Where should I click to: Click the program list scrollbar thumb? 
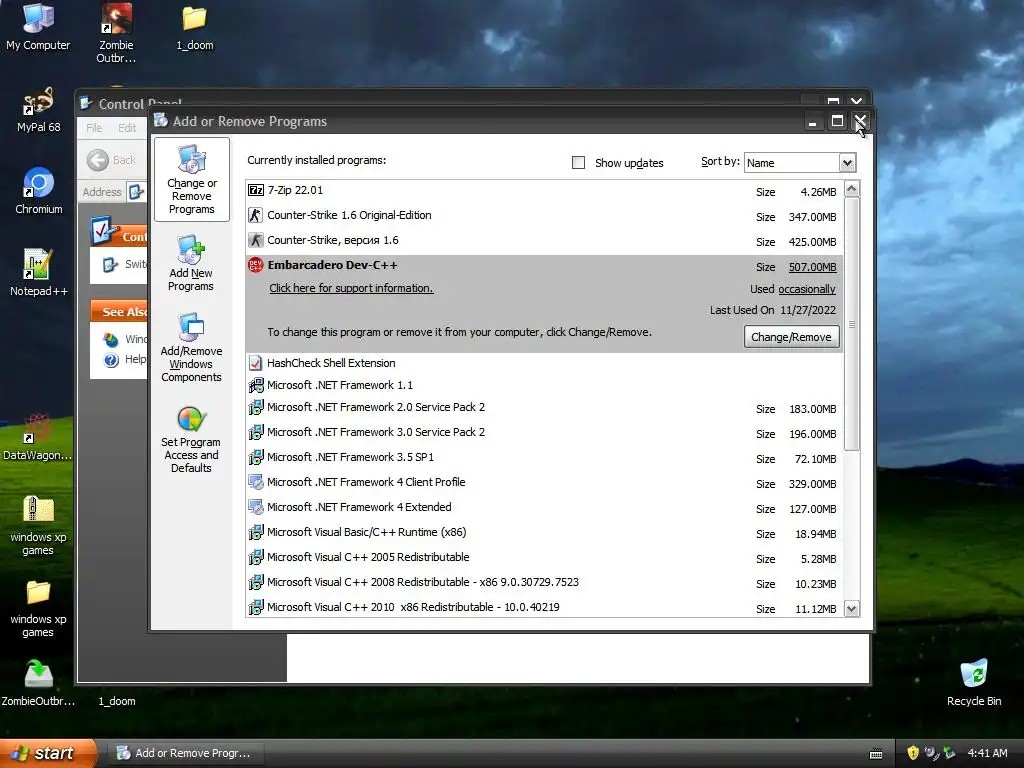click(852, 324)
